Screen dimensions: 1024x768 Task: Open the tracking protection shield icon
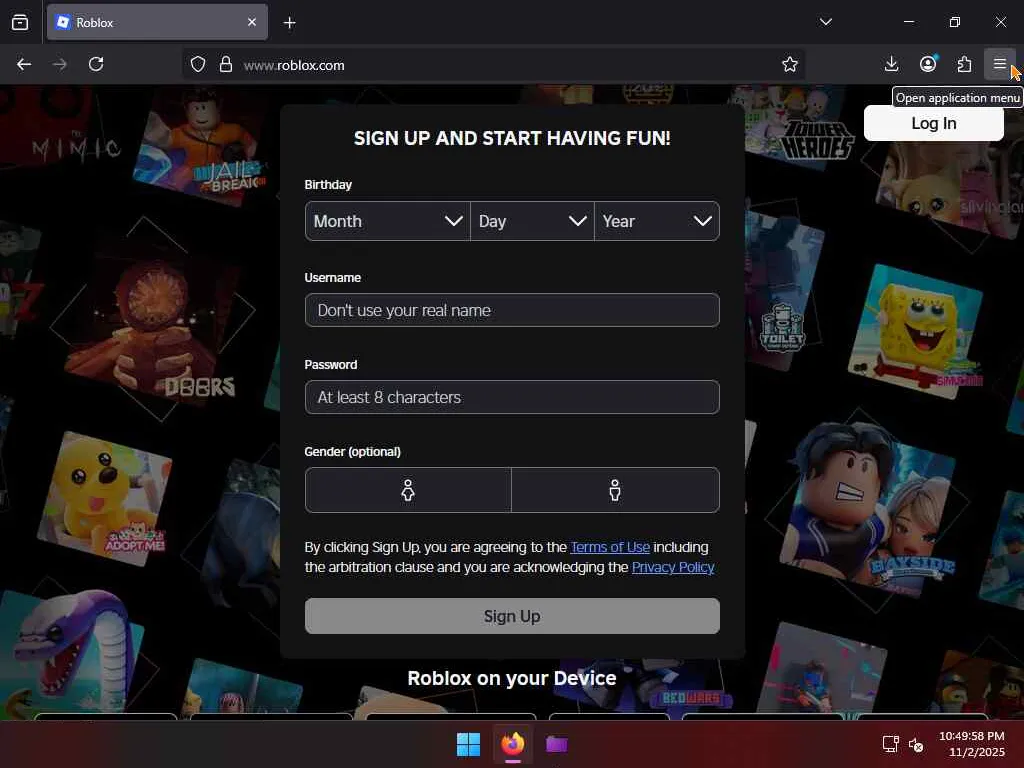point(198,65)
